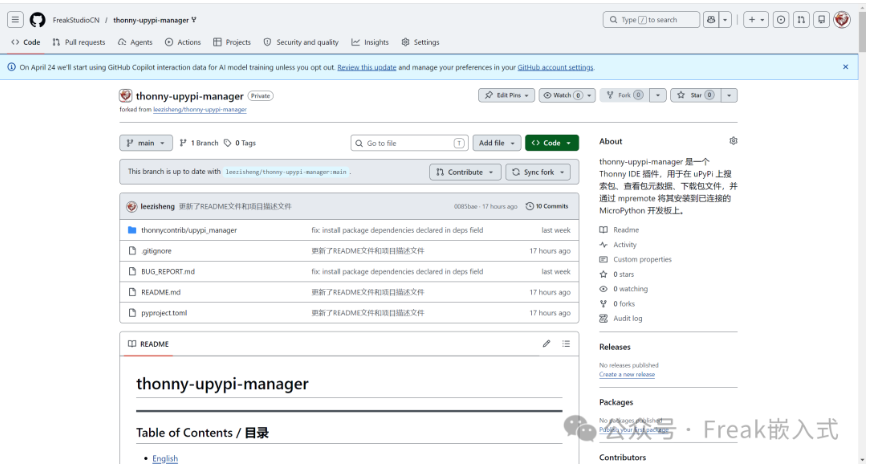This screenshot has width=870, height=474.
Task: Expand the dropdown next to Star
Action: click(729, 95)
